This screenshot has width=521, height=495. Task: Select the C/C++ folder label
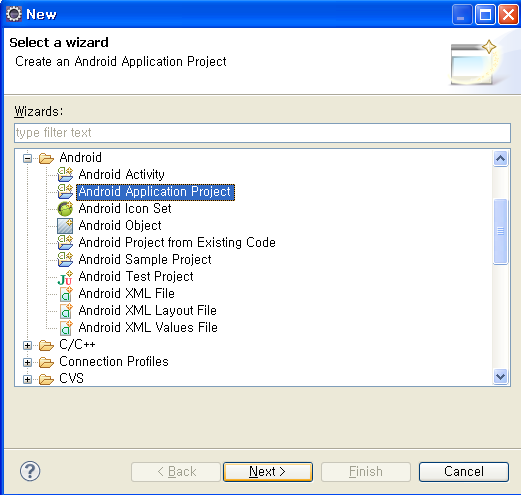[77, 344]
